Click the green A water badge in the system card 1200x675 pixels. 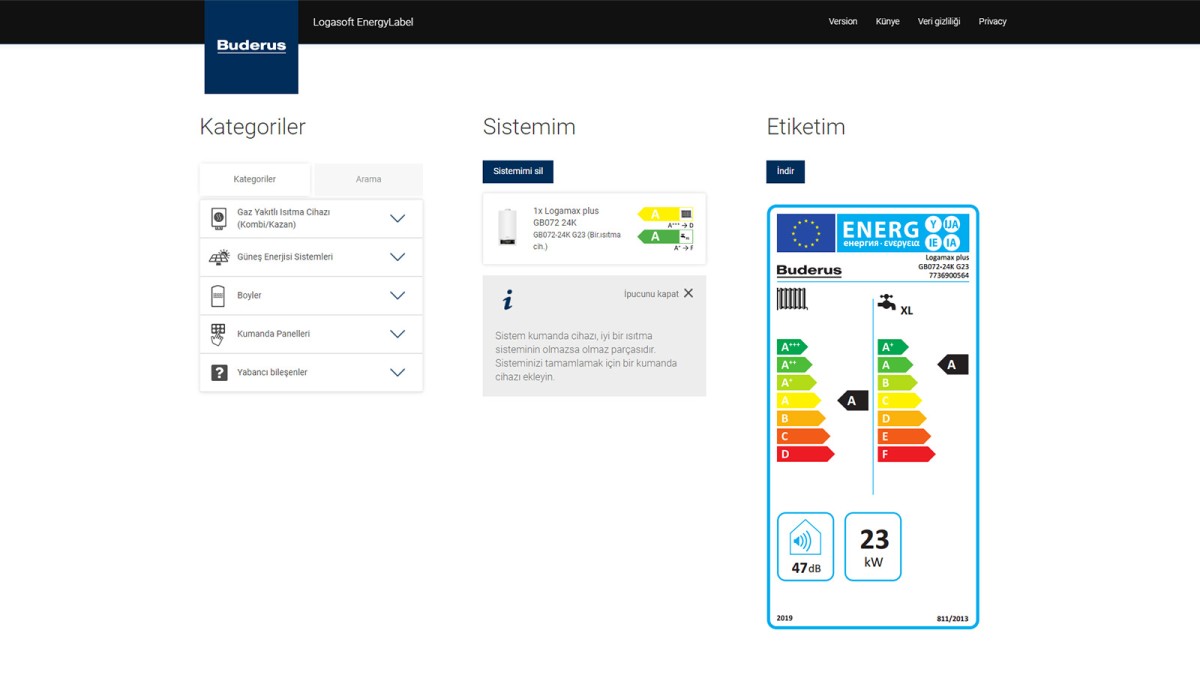click(656, 237)
